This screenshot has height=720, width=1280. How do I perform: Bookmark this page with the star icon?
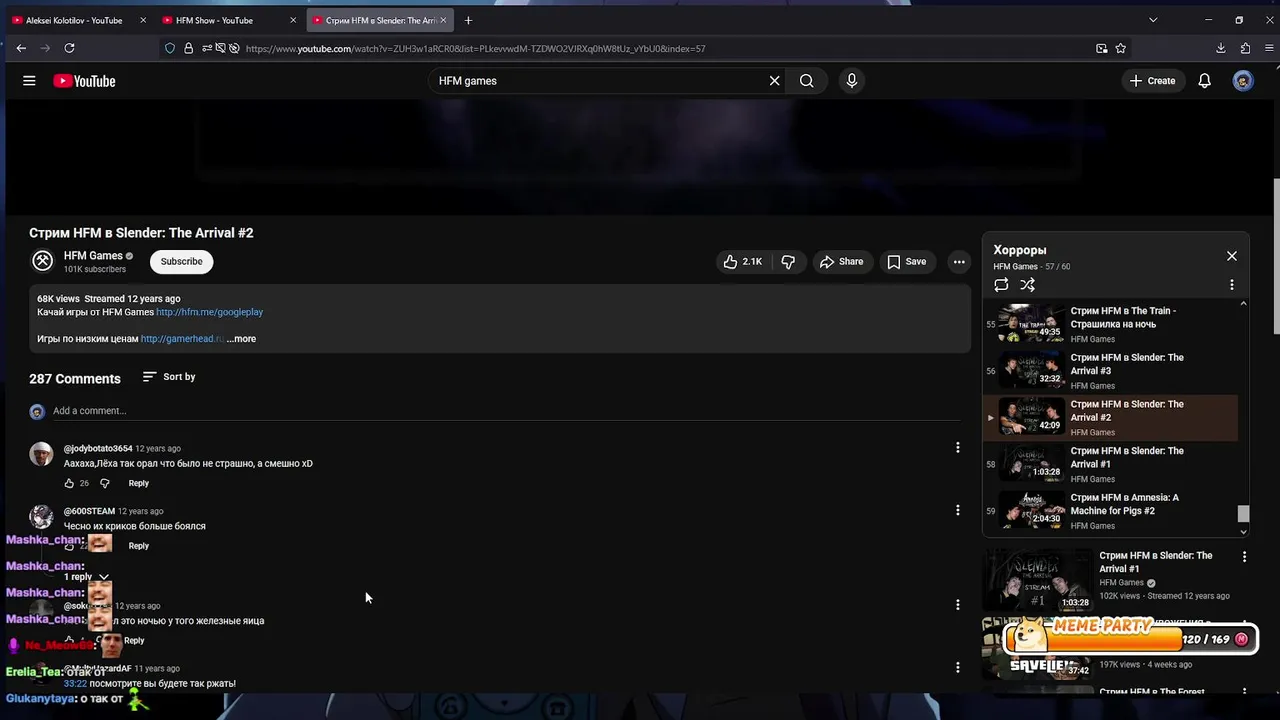[1121, 48]
